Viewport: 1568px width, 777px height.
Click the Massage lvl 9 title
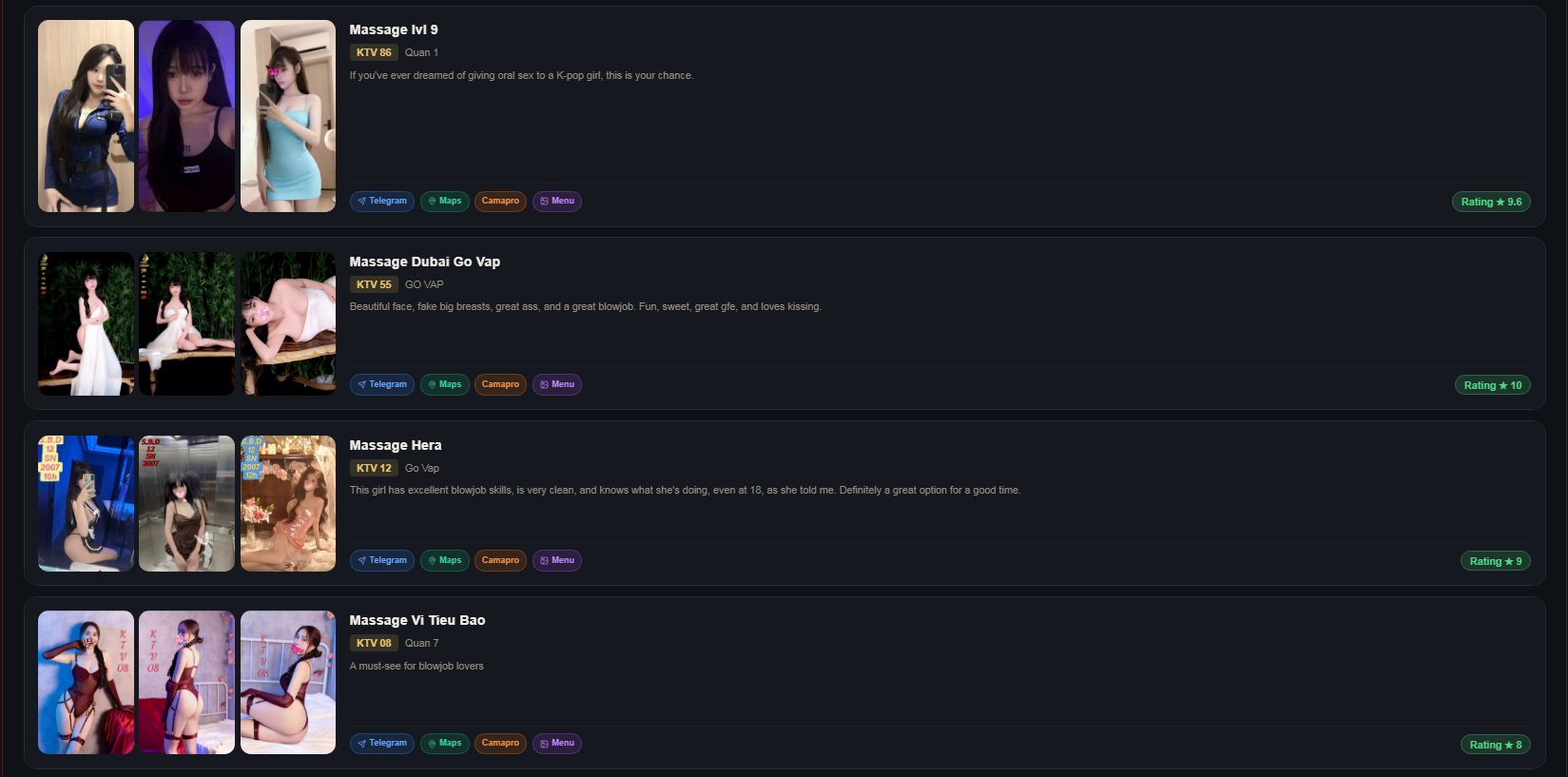pyautogui.click(x=394, y=29)
